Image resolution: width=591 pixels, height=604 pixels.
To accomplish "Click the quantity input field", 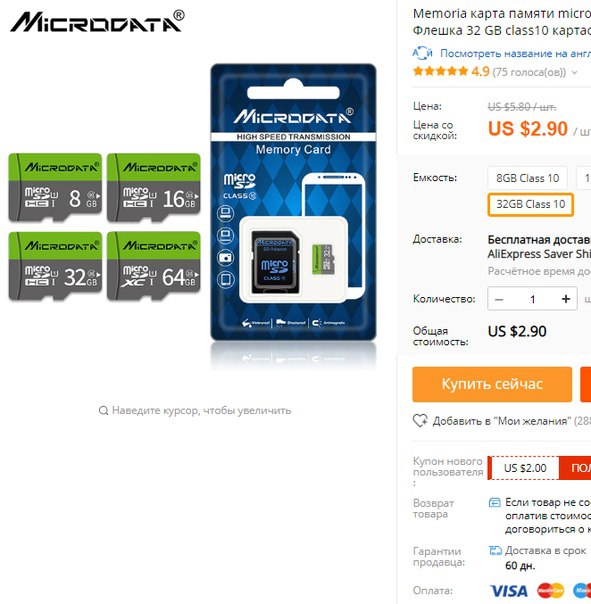I will pyautogui.click(x=532, y=299).
